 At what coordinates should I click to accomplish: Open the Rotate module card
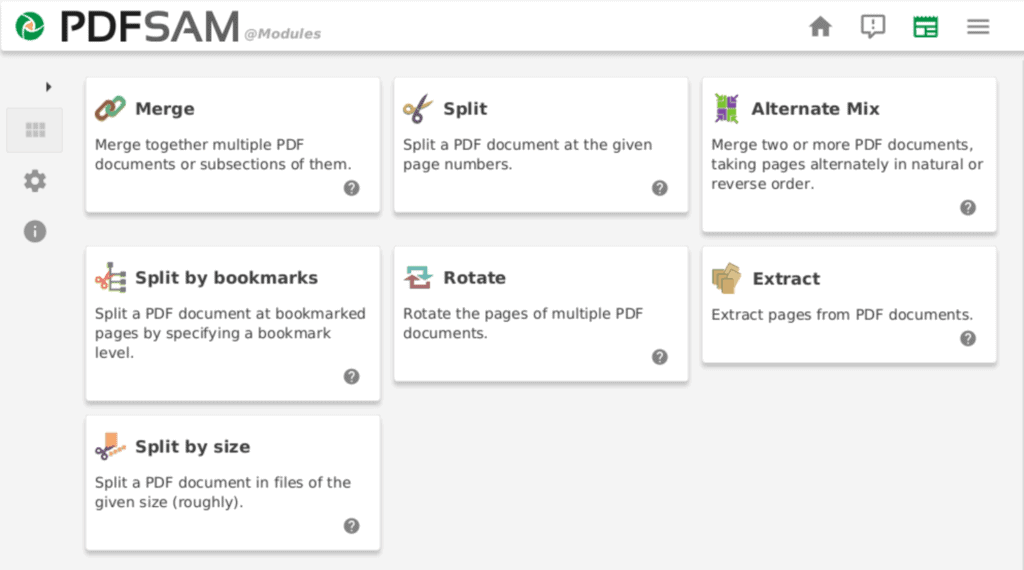coord(541,314)
